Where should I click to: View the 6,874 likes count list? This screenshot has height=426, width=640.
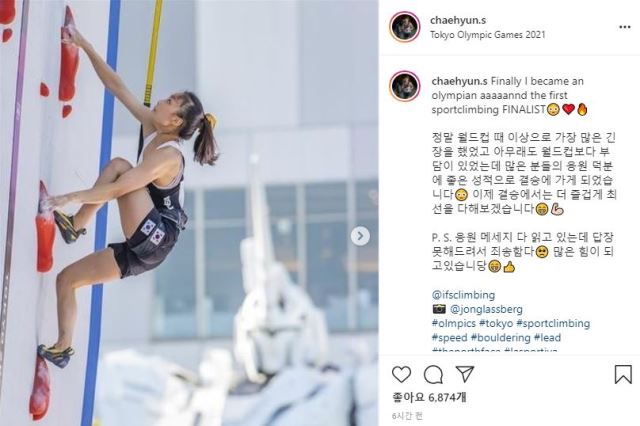click(429, 397)
